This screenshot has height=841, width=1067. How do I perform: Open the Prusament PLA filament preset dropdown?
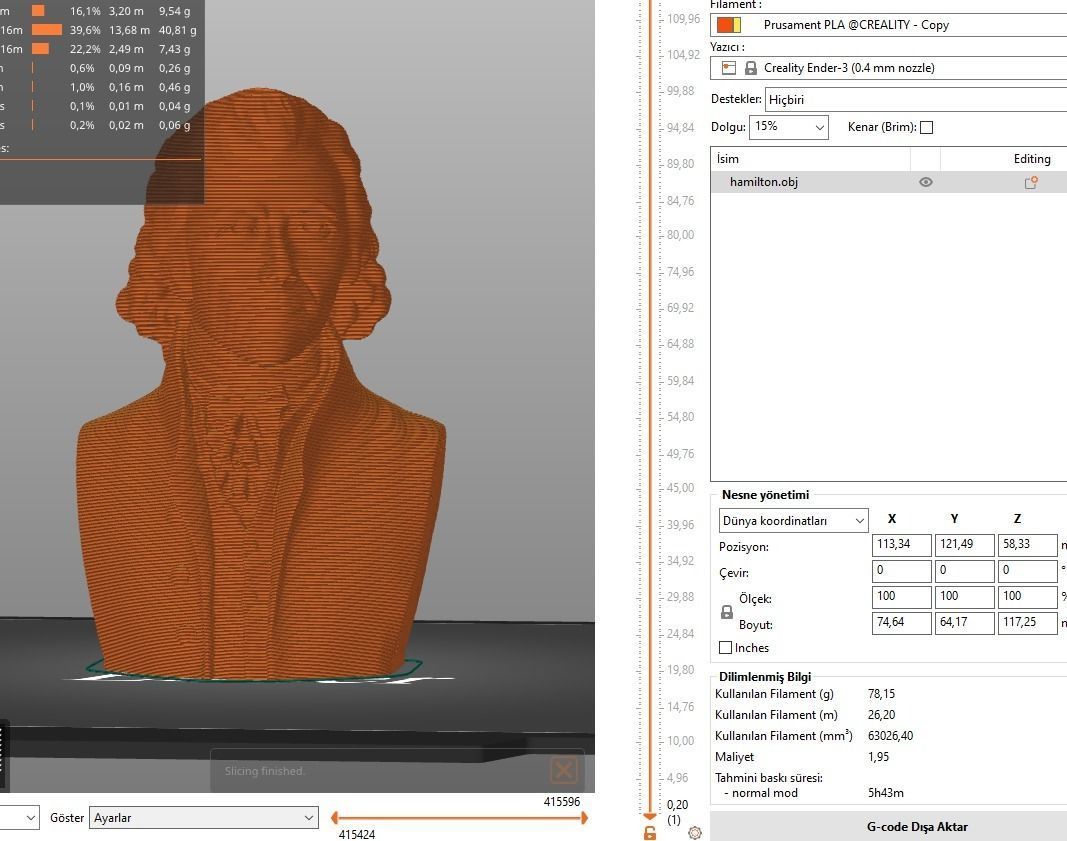coord(889,25)
